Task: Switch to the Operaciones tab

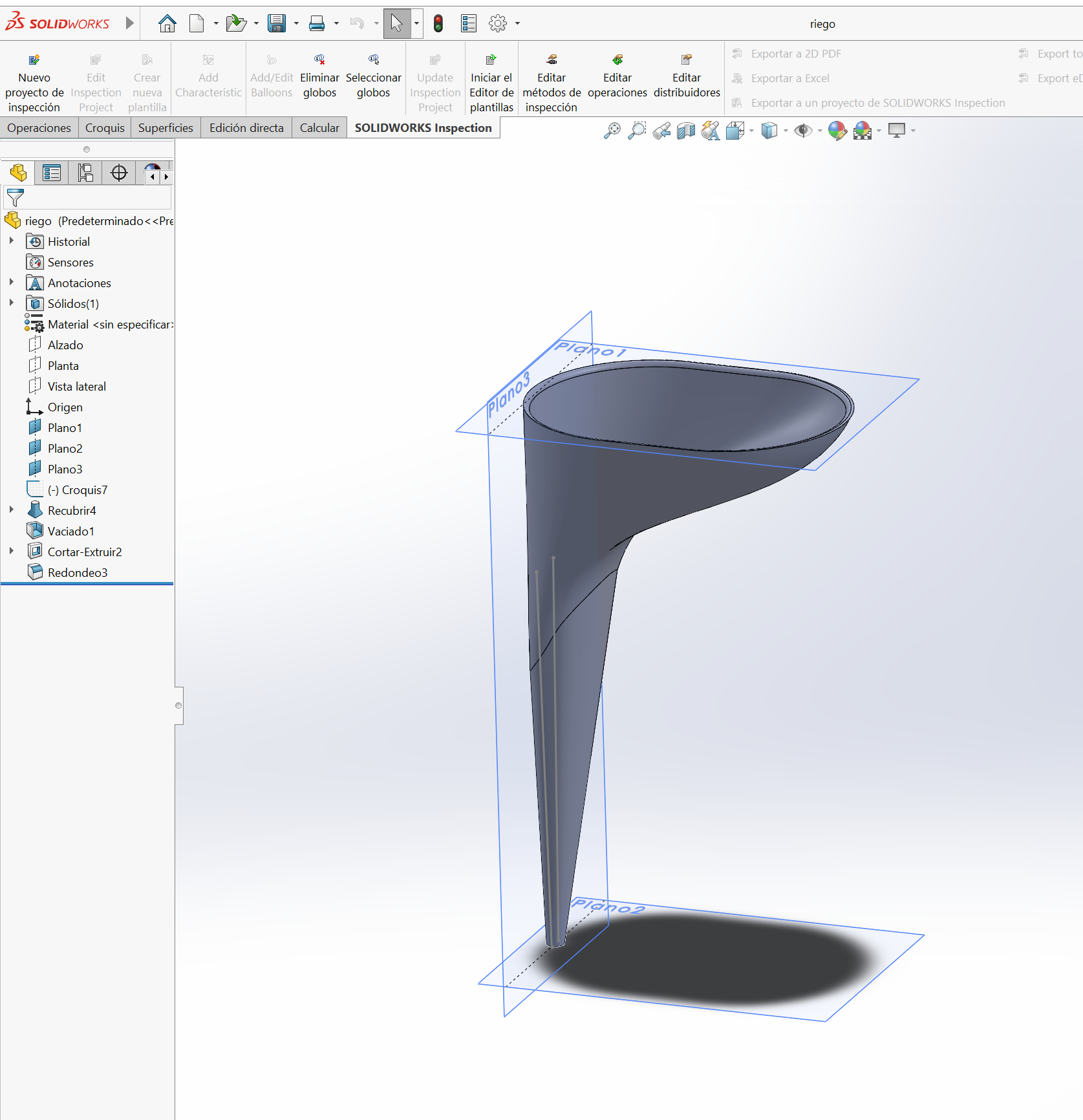Action: pos(39,128)
